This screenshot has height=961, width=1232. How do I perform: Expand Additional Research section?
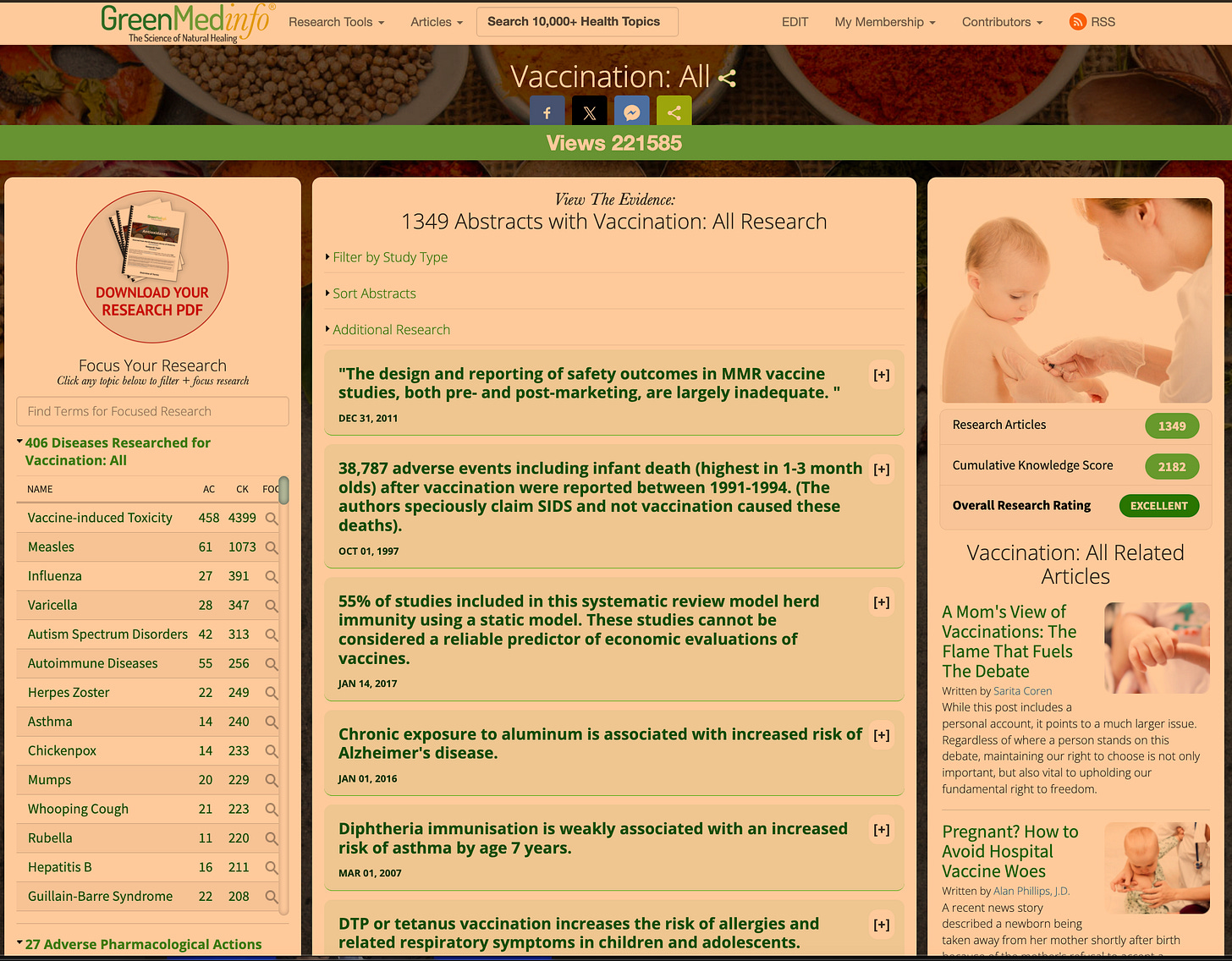click(390, 330)
